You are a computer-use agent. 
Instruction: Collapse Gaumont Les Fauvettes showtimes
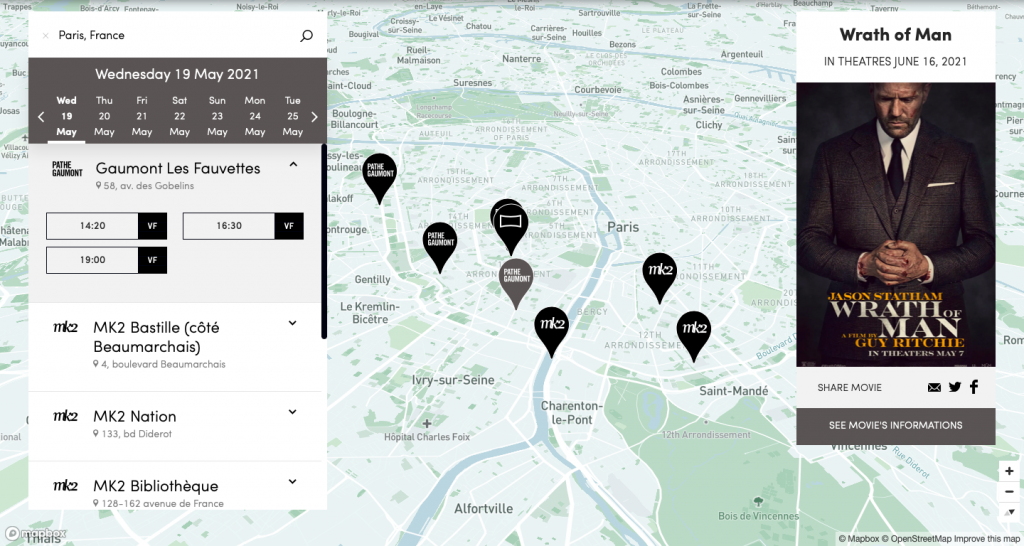pos(293,165)
